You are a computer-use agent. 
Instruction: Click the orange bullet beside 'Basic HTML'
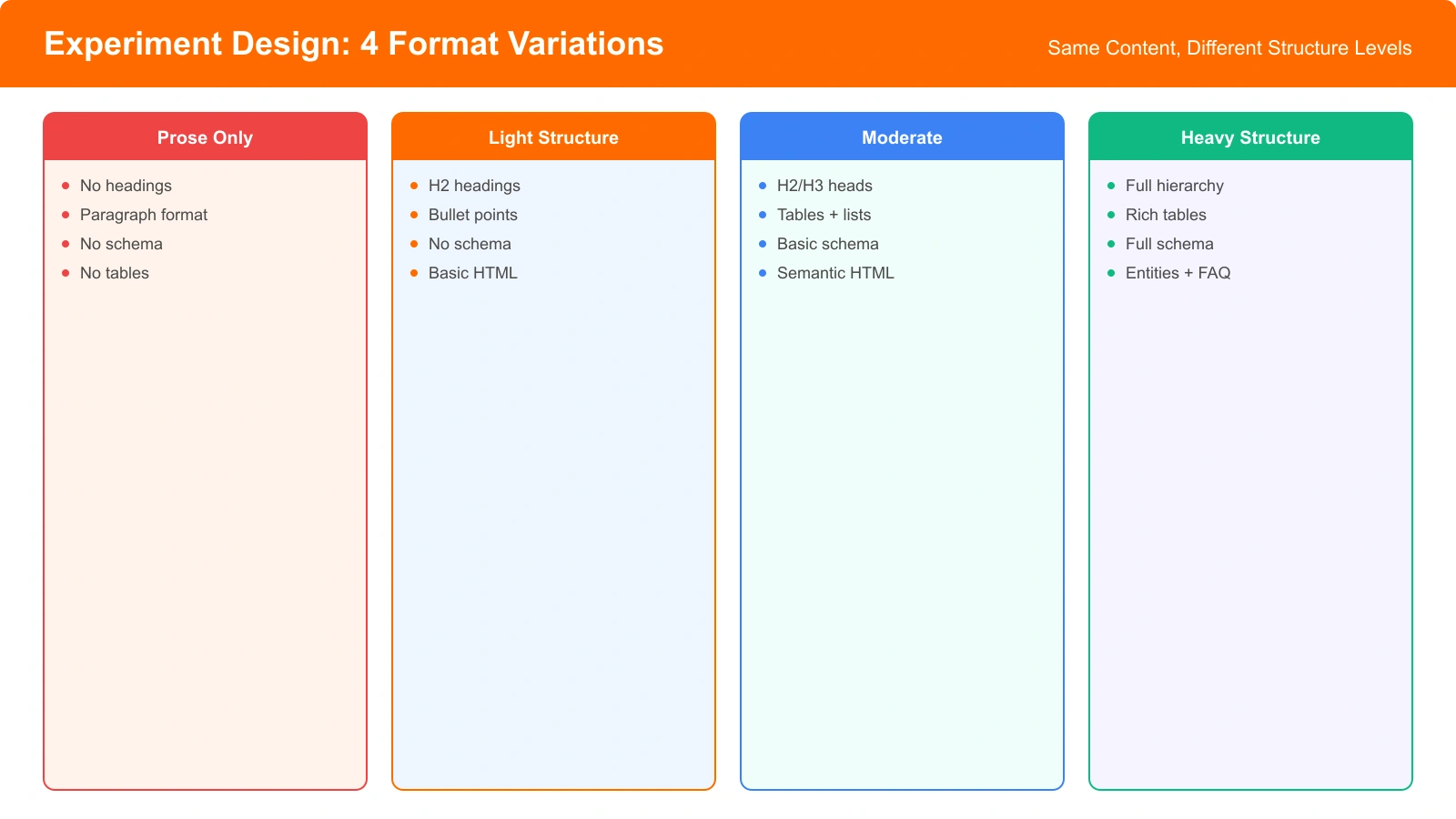pyautogui.click(x=414, y=273)
